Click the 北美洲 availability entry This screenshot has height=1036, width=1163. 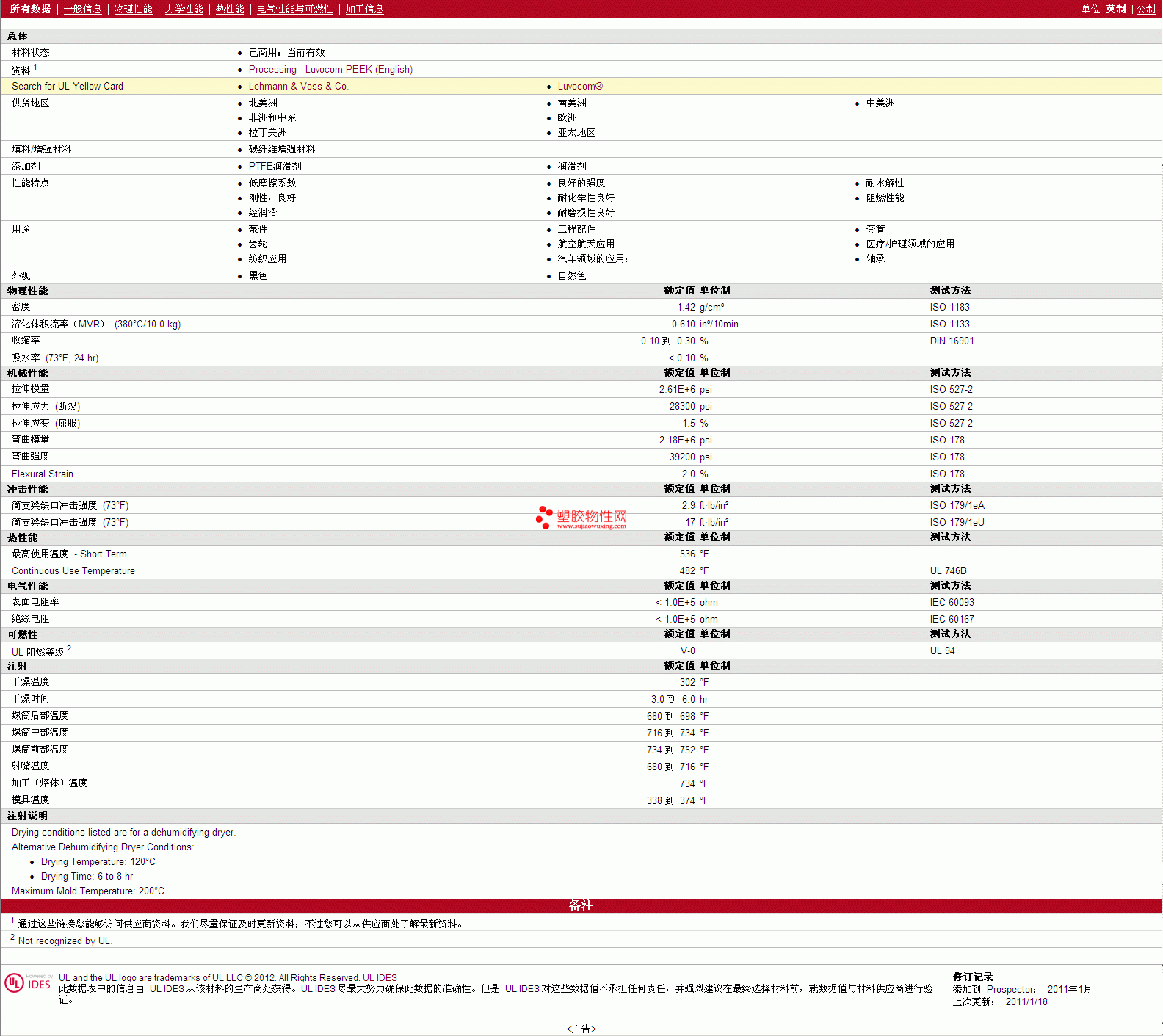263,103
